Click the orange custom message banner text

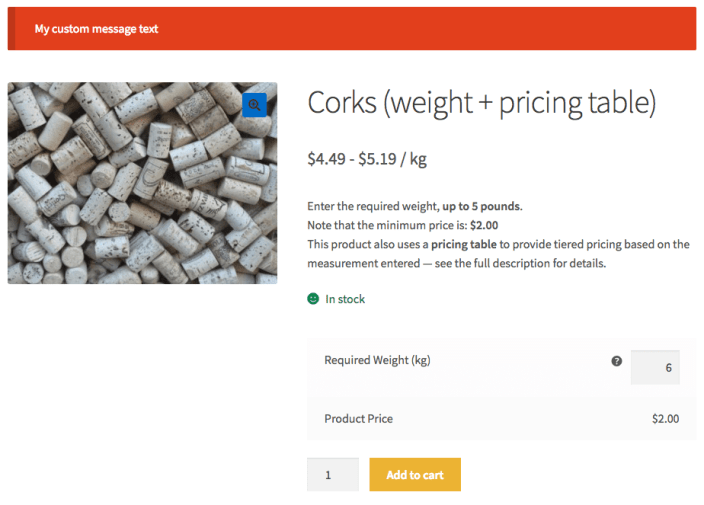[x=96, y=29]
